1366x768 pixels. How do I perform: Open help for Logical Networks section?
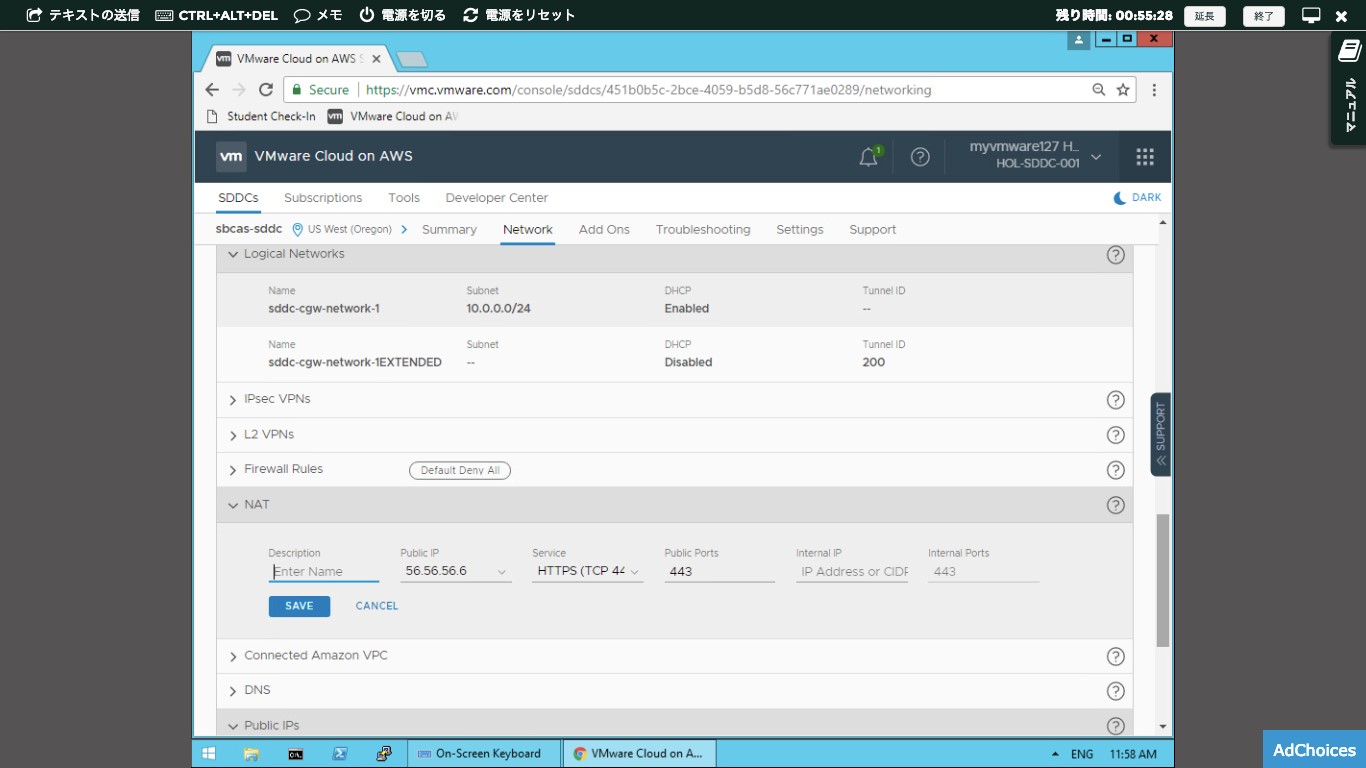pos(1116,255)
